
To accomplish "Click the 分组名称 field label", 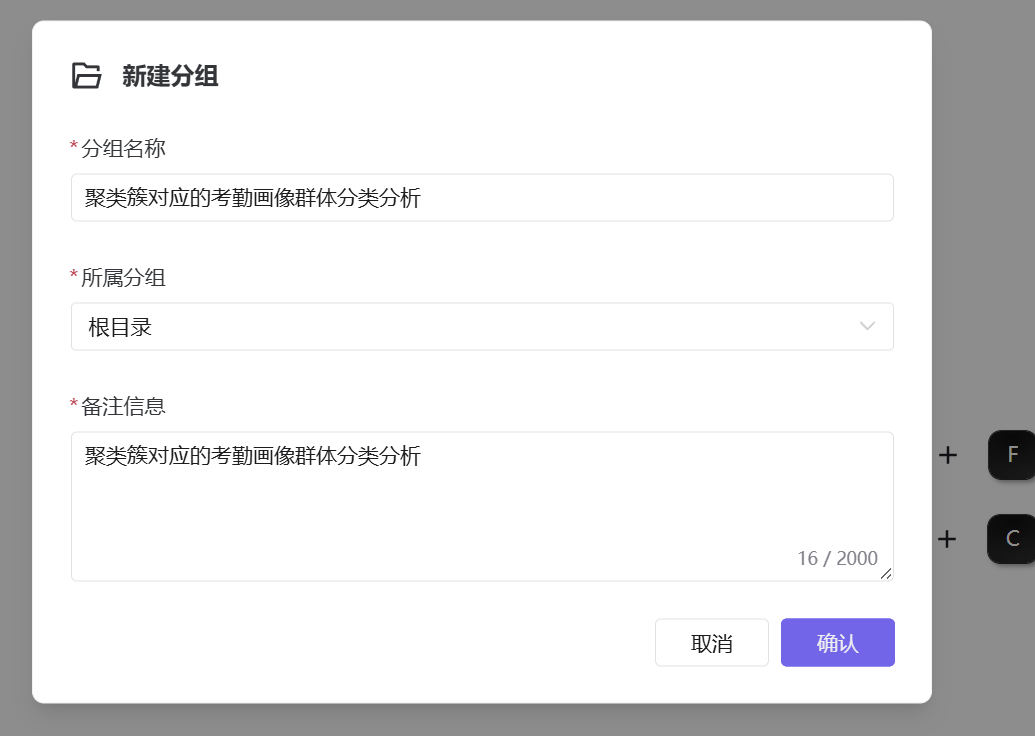I will pos(123,149).
